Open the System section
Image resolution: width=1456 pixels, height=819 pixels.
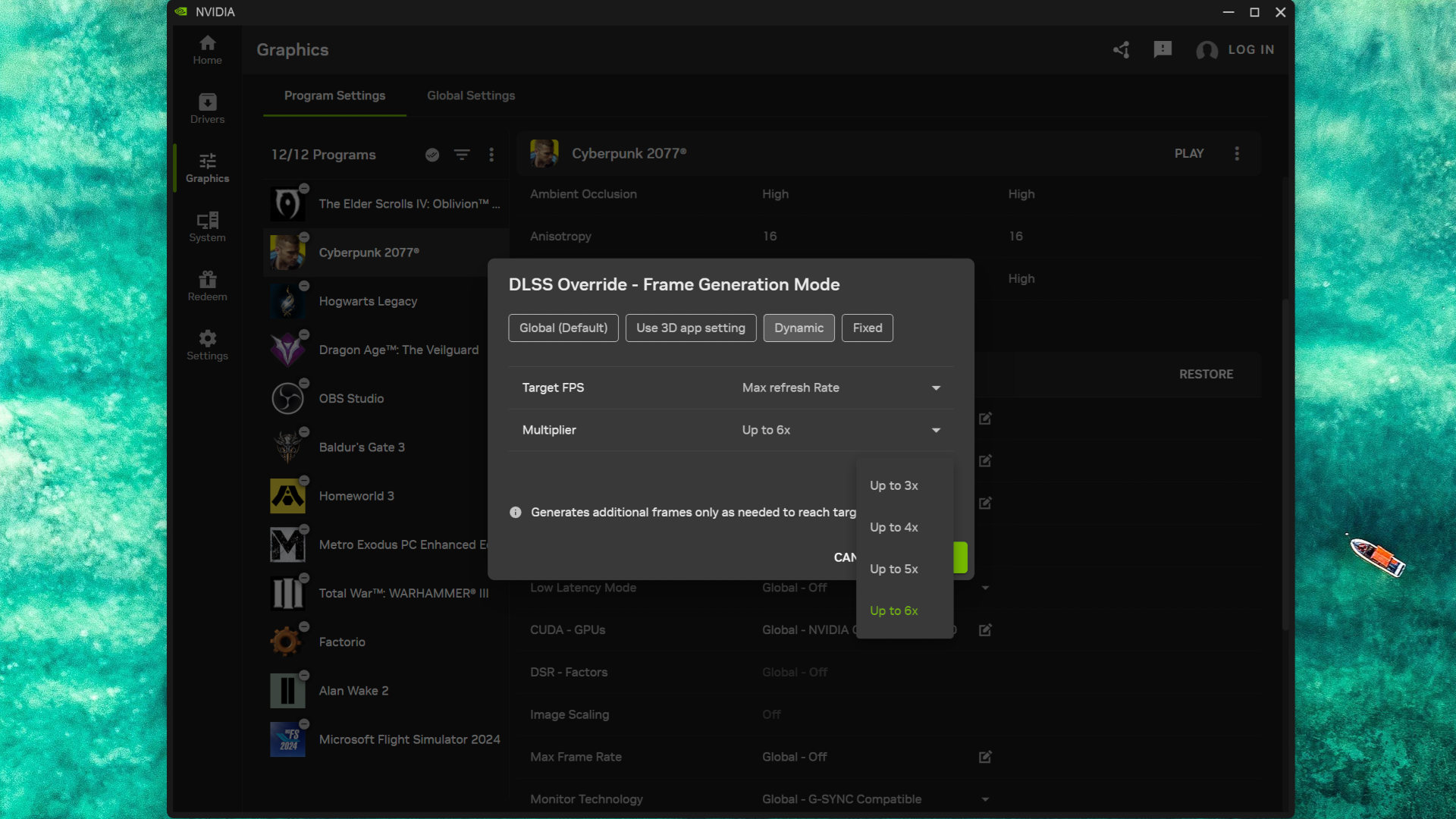click(x=207, y=226)
